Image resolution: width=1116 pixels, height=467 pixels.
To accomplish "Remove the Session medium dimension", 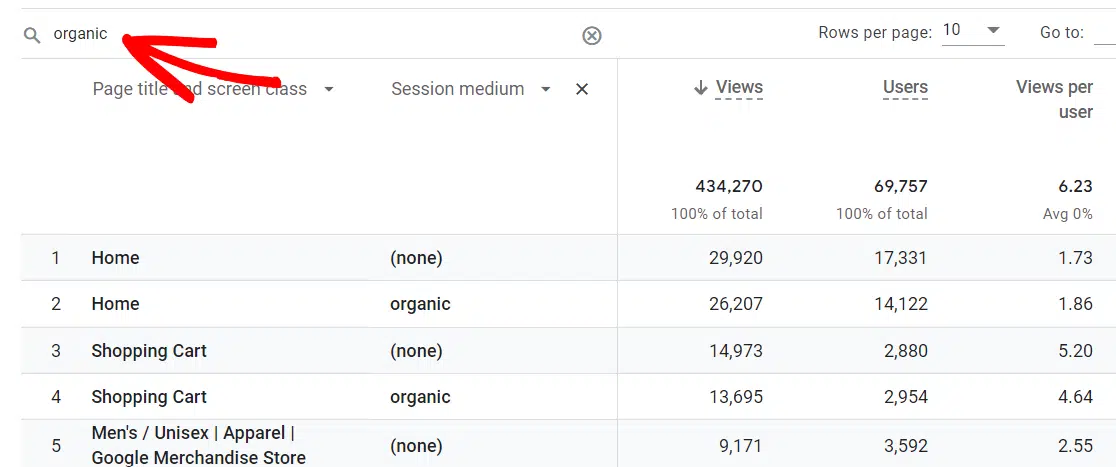I will click(582, 89).
